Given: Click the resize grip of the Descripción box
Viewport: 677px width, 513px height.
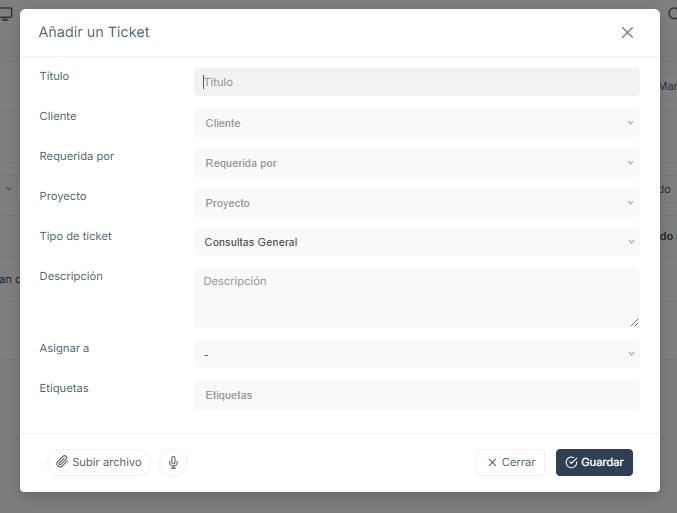Looking at the screenshot, I should click(x=634, y=322).
